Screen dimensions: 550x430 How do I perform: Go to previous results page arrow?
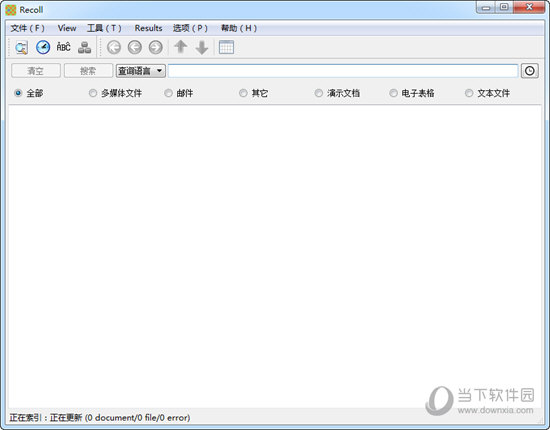pyautogui.click(x=135, y=47)
